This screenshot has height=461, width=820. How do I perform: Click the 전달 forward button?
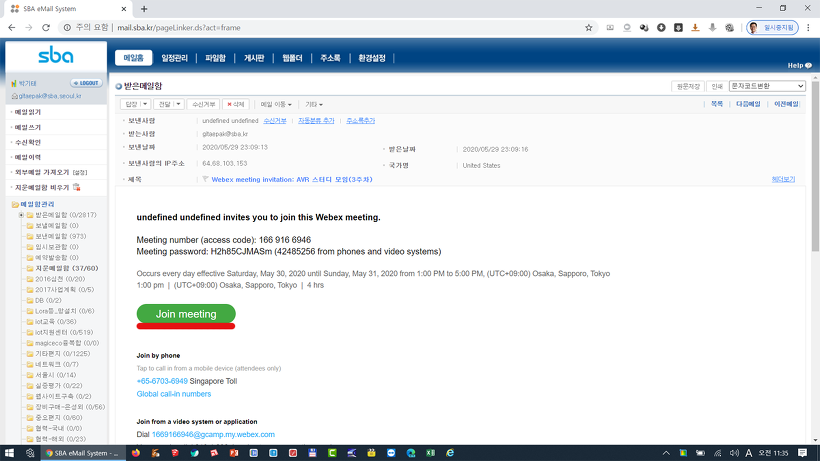point(164,105)
